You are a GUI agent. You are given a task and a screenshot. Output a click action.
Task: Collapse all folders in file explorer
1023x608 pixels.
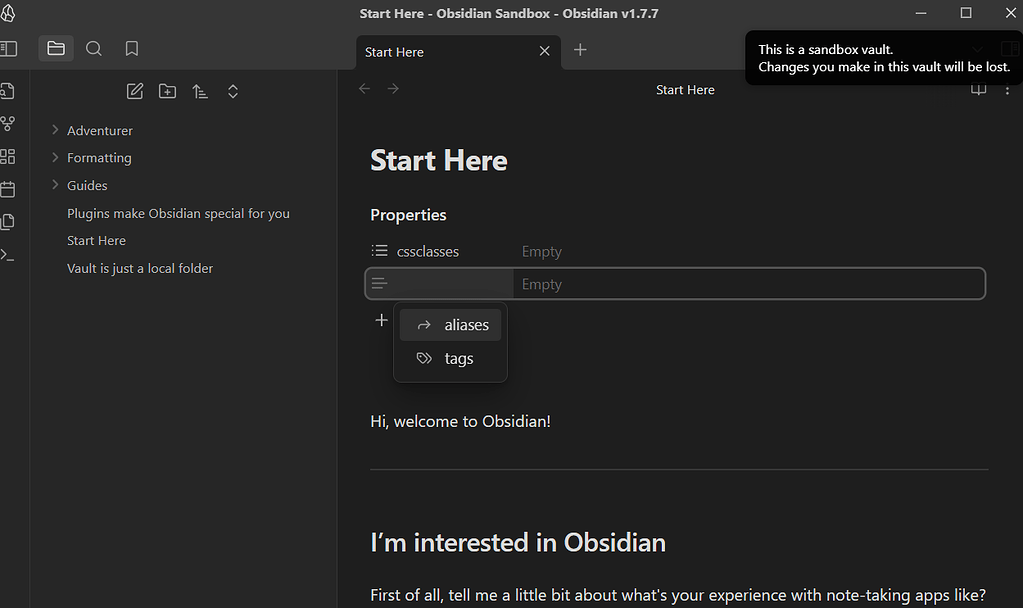[x=232, y=91]
